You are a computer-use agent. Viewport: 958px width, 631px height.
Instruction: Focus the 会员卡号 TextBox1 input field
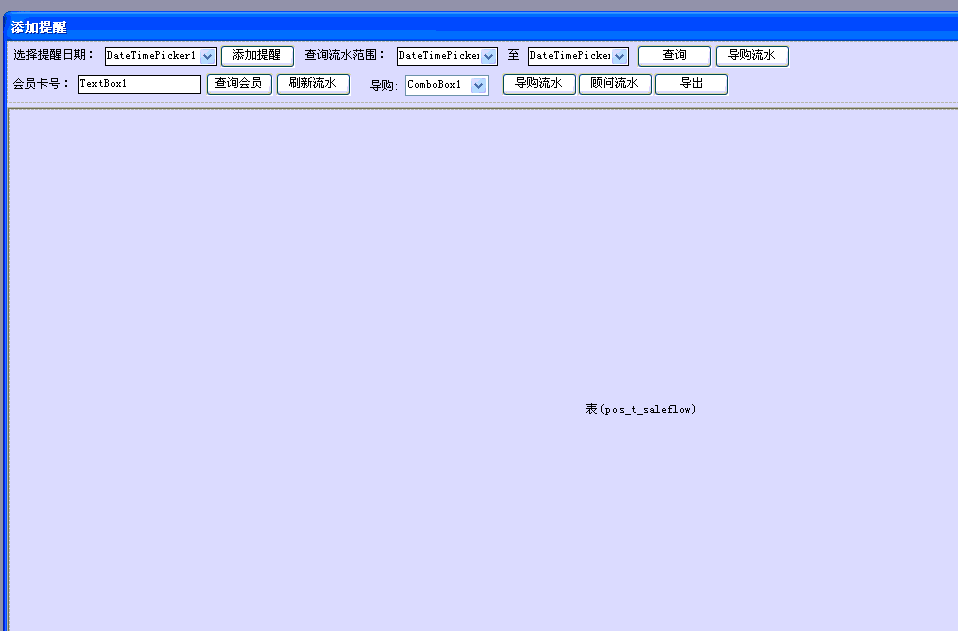click(x=139, y=84)
